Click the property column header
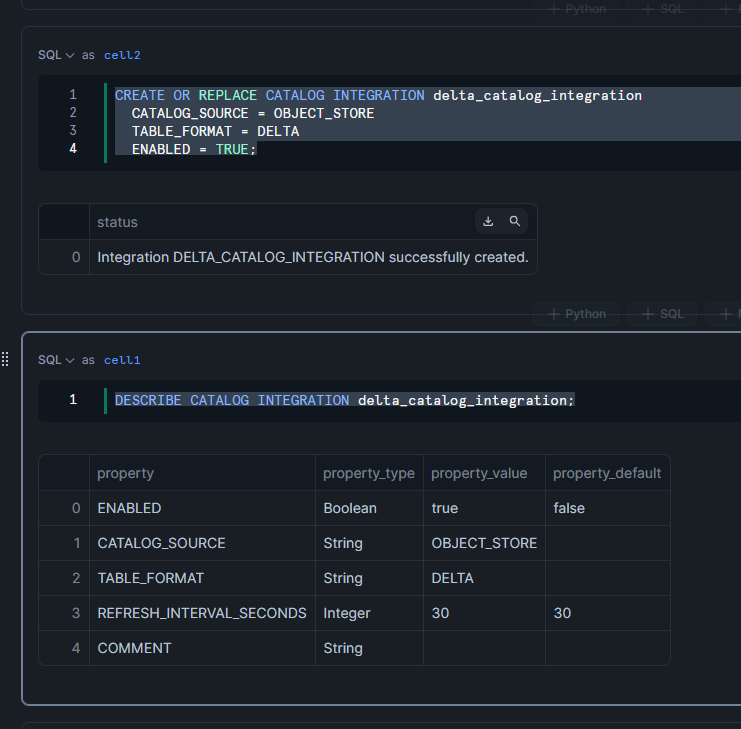This screenshot has width=741, height=729. [x=202, y=473]
